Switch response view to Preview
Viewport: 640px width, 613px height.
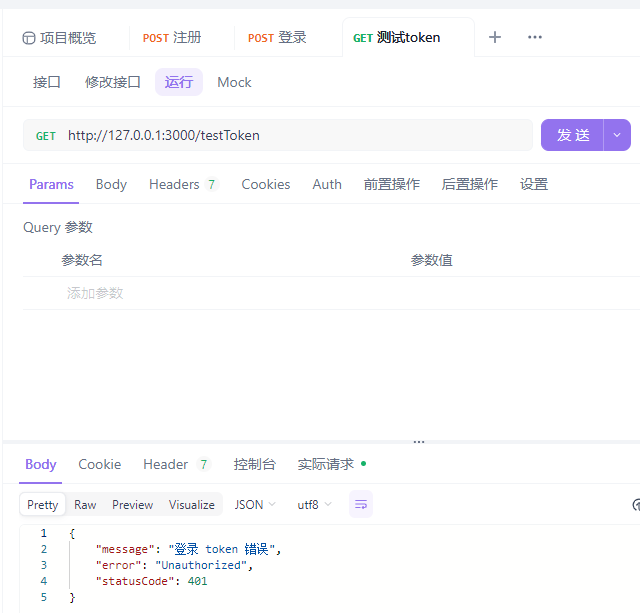(132, 505)
